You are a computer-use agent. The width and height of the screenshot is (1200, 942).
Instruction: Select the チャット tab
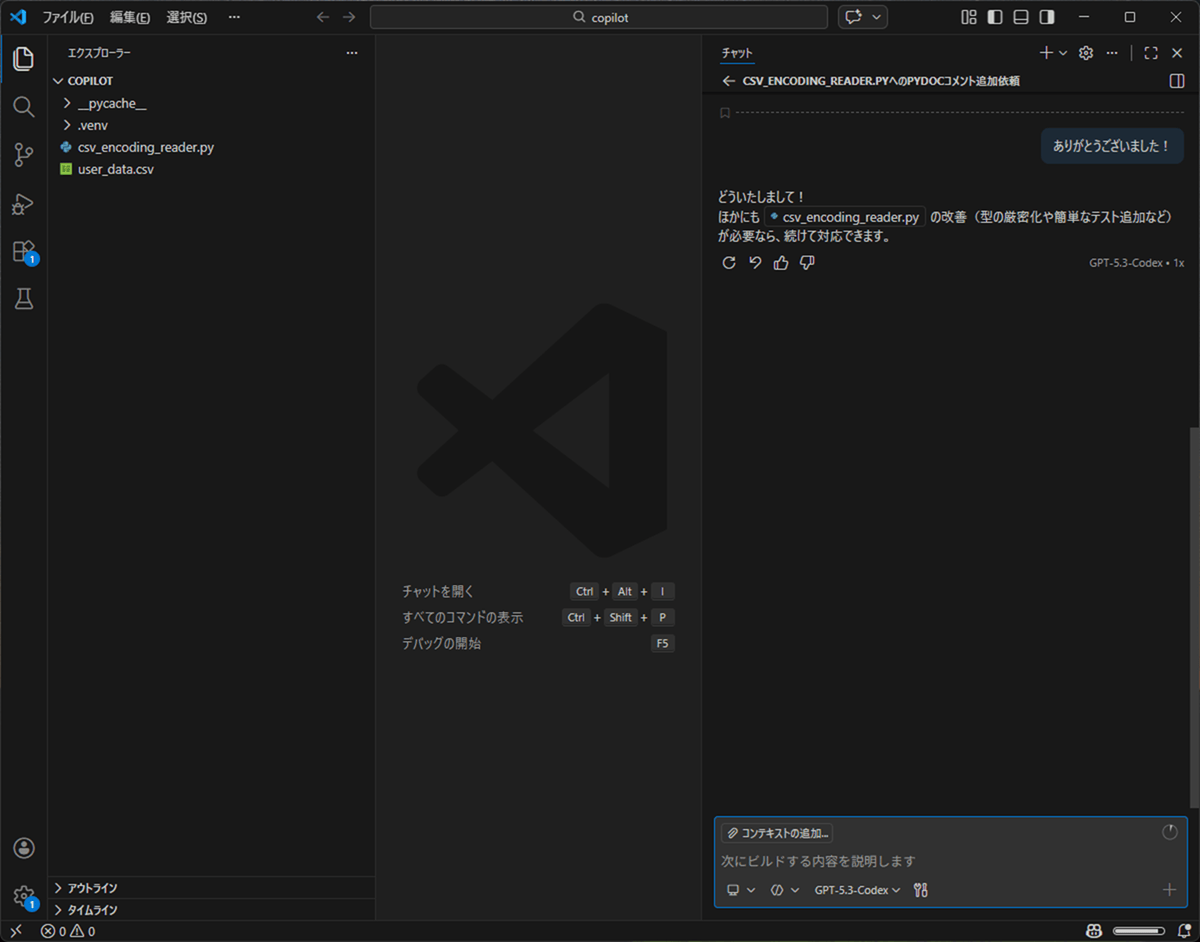pyautogui.click(x=737, y=53)
